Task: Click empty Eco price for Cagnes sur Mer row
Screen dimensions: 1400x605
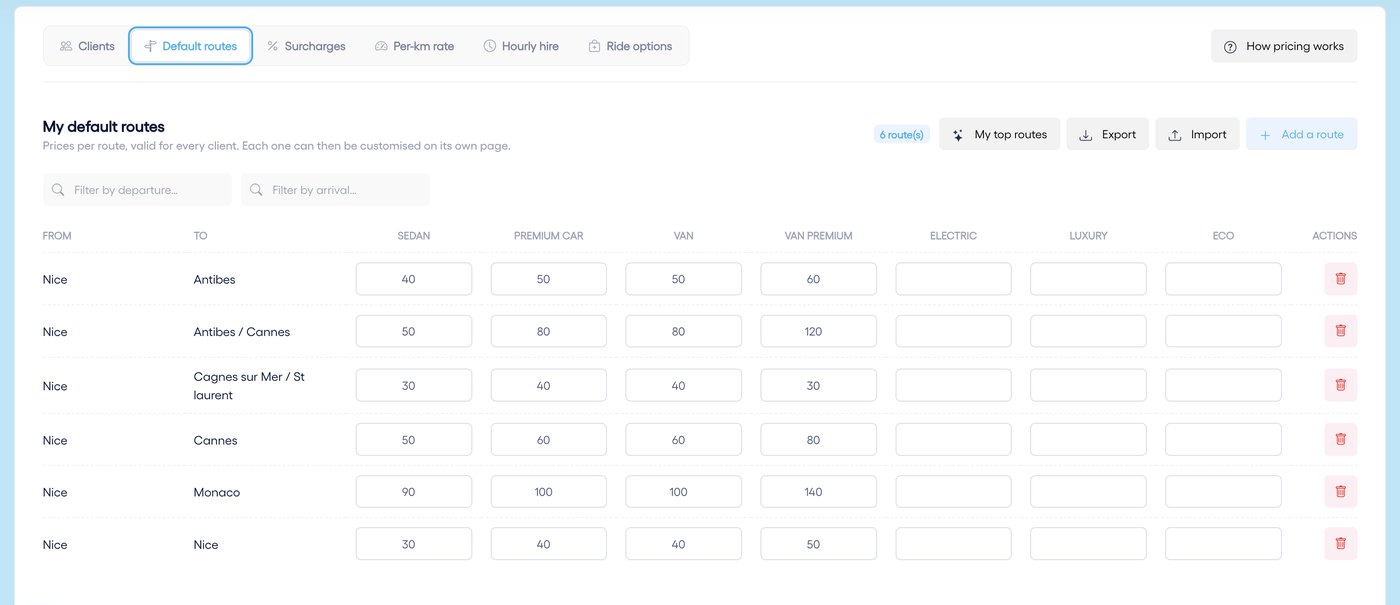Action: pos(1223,385)
